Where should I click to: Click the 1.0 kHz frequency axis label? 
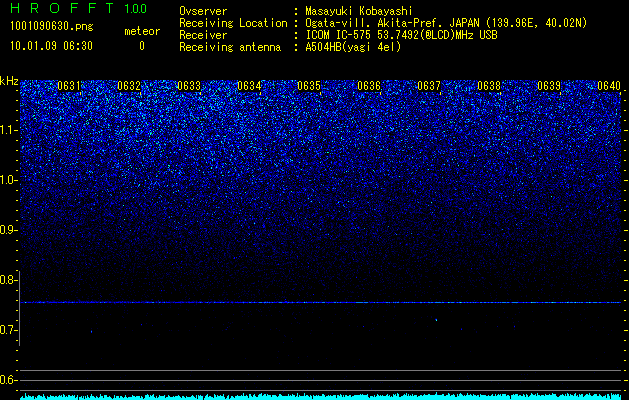[8, 180]
